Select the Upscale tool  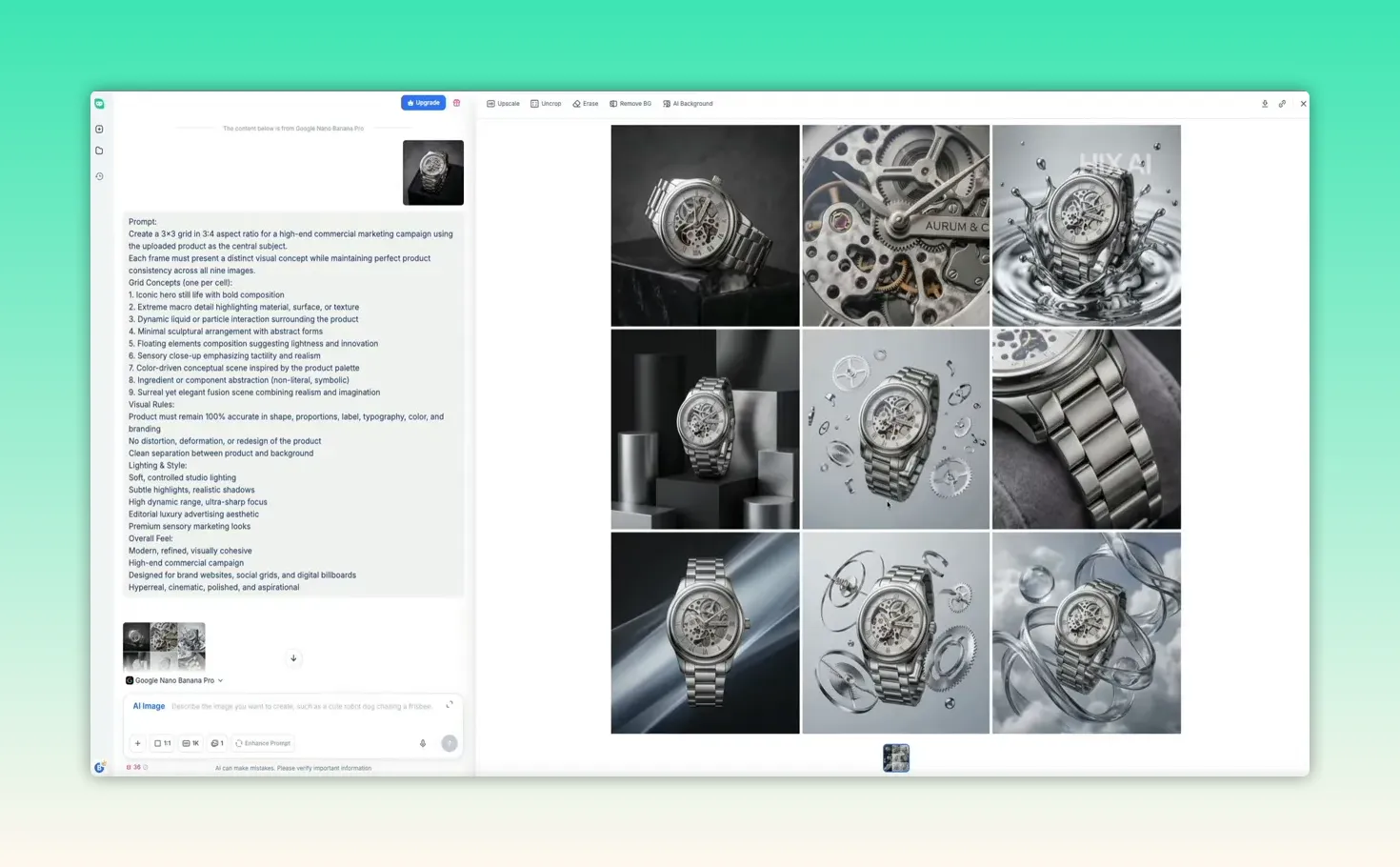[503, 104]
